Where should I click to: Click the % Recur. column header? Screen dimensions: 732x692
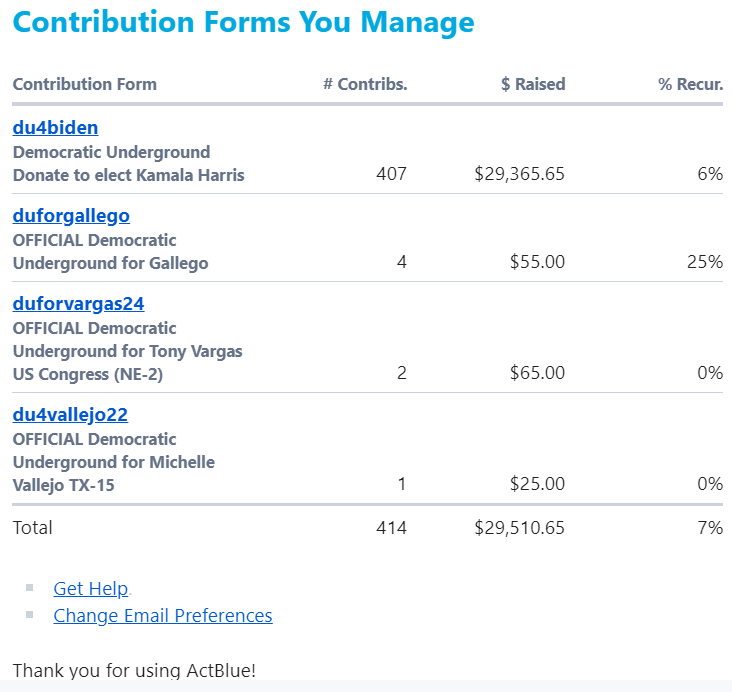click(x=690, y=84)
